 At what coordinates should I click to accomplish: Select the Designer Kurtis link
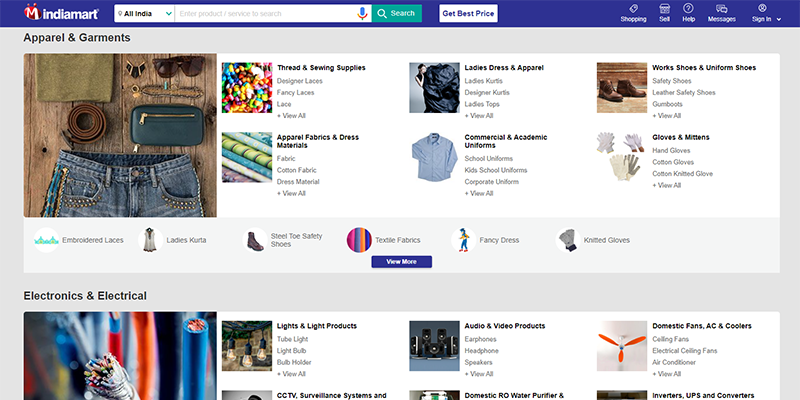[487, 93]
